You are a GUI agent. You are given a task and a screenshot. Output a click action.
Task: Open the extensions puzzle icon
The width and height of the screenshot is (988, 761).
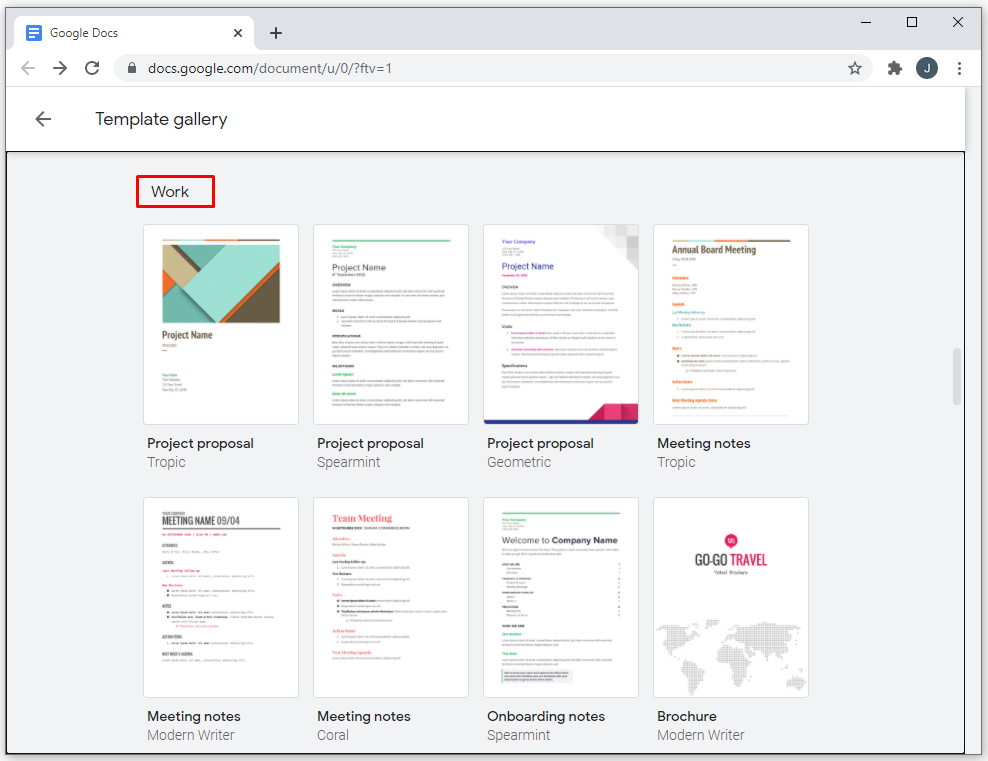point(894,68)
